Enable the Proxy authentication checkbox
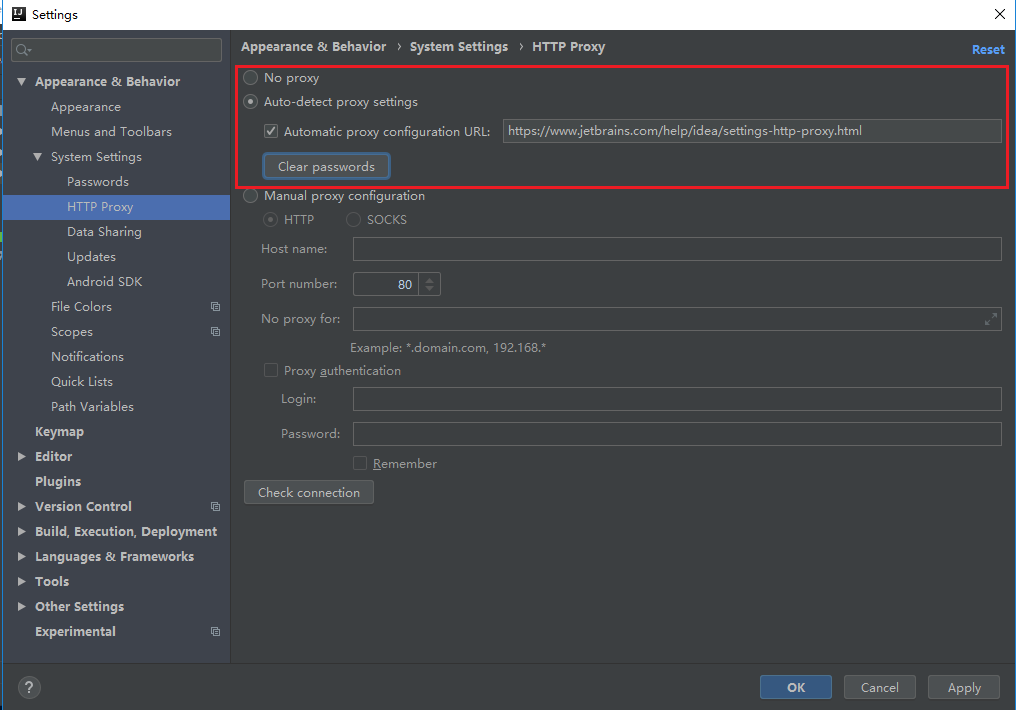Image resolution: width=1016 pixels, height=710 pixels. (x=271, y=370)
